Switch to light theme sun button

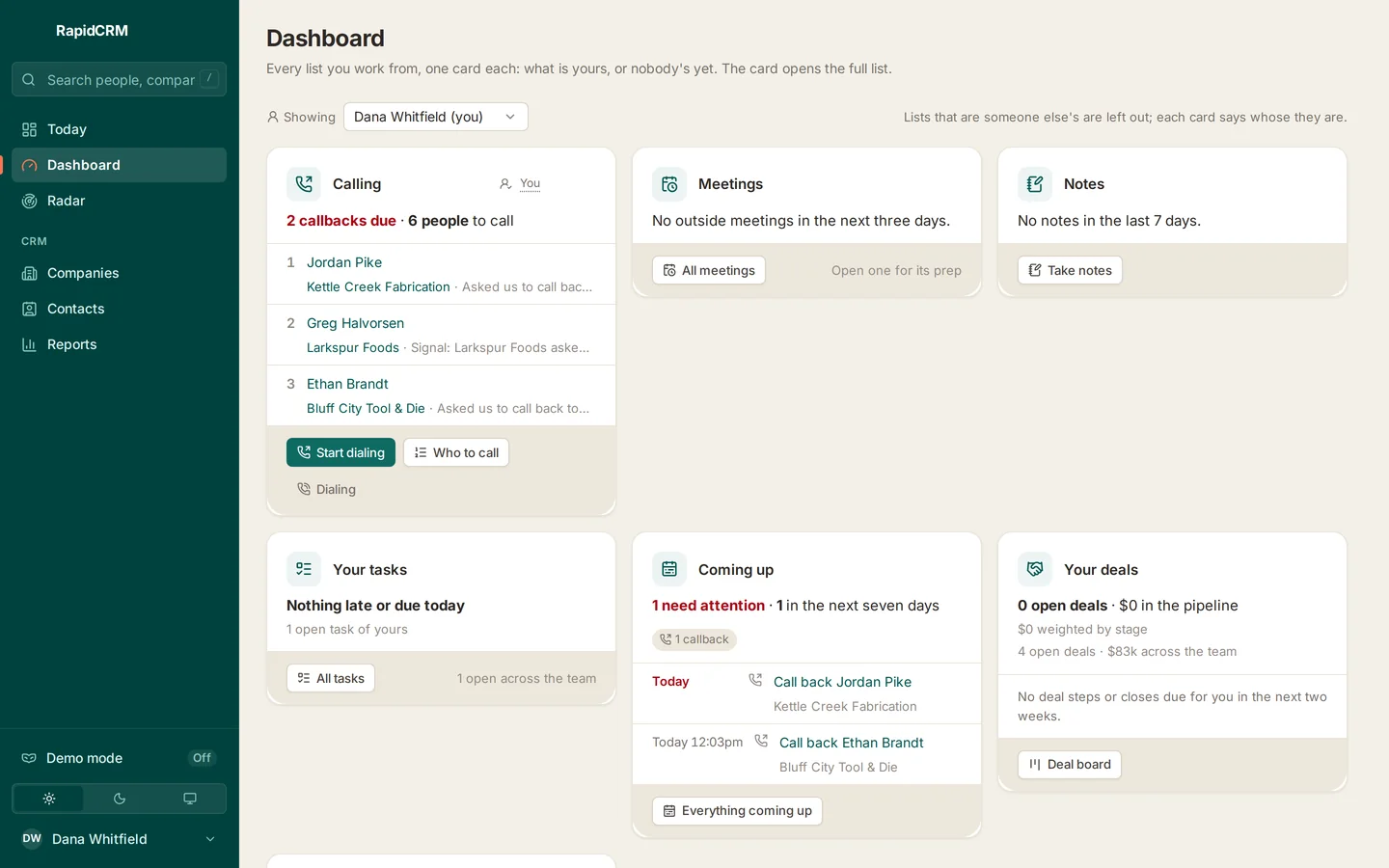click(x=48, y=799)
